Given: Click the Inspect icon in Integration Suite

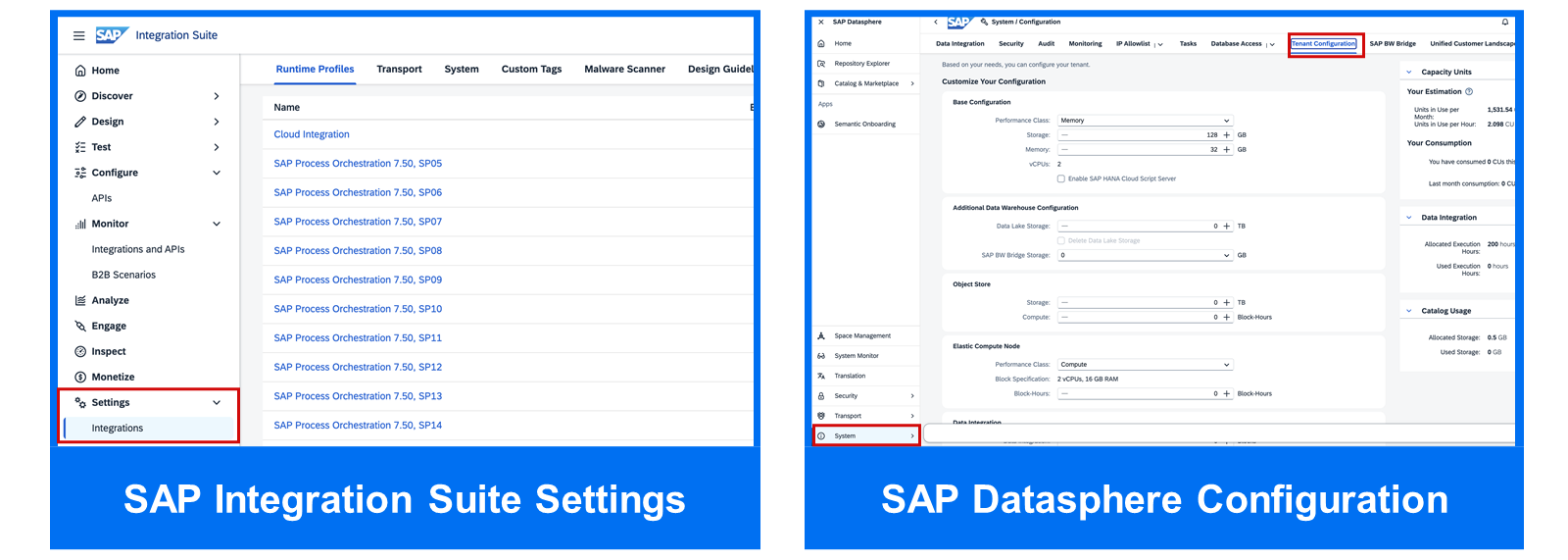Looking at the screenshot, I should click(80, 351).
